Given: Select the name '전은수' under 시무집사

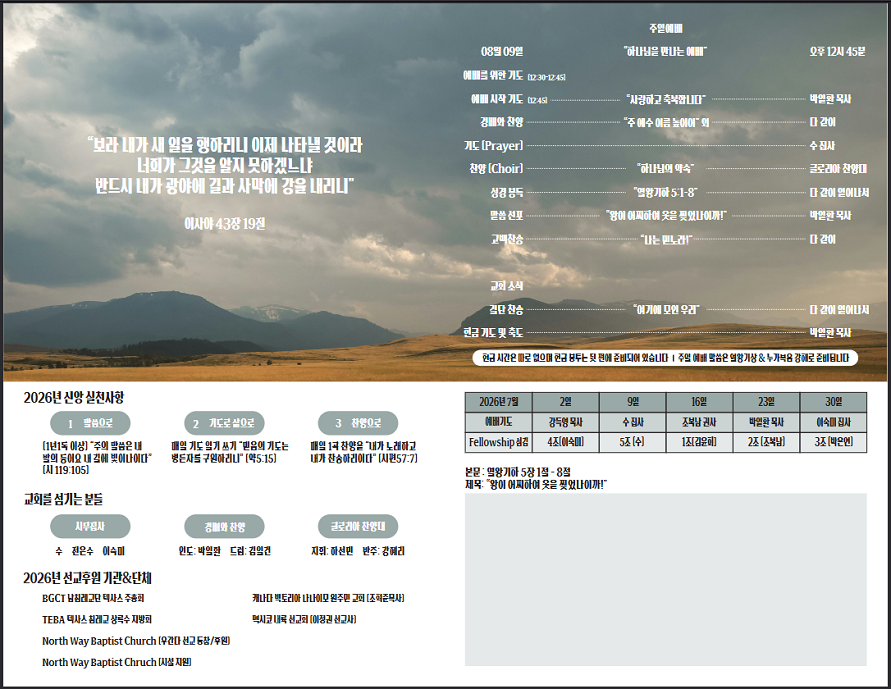Looking at the screenshot, I should (82, 552).
